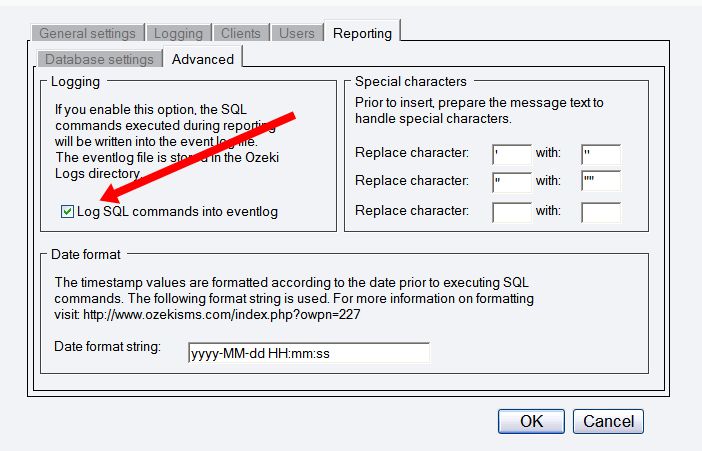The image size is (702, 451).
Task: Click the empty third Replace character field
Action: point(512,212)
